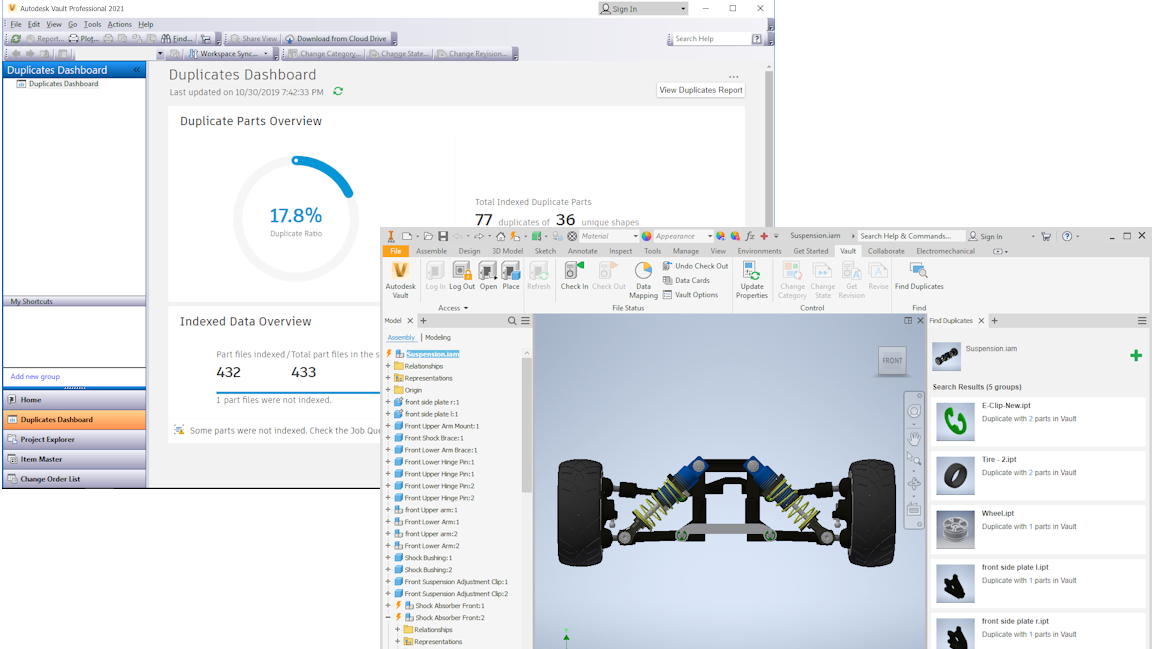The image size is (1152, 649).
Task: Click Search Help & Commands field
Action: (909, 236)
